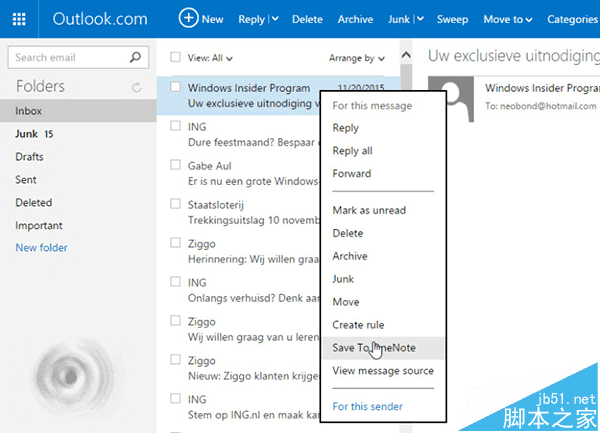The height and width of the screenshot is (433, 600).
Task: Click the neobond@hotmail.com recipient address
Action: [548, 106]
